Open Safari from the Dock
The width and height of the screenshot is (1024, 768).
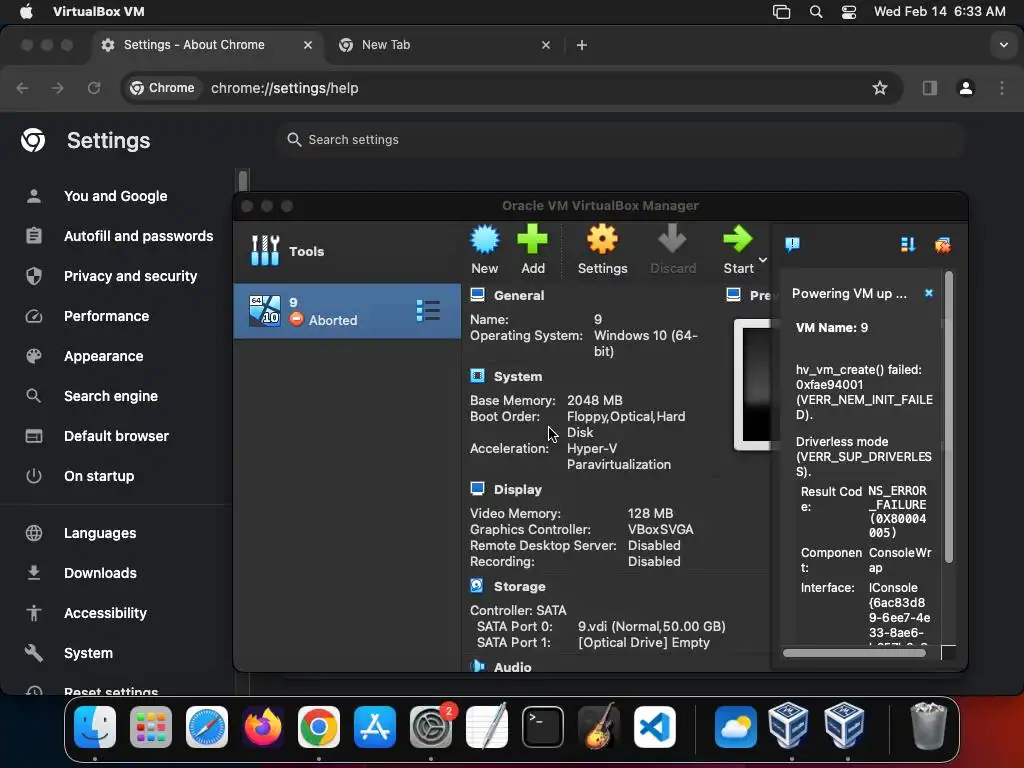click(x=207, y=727)
